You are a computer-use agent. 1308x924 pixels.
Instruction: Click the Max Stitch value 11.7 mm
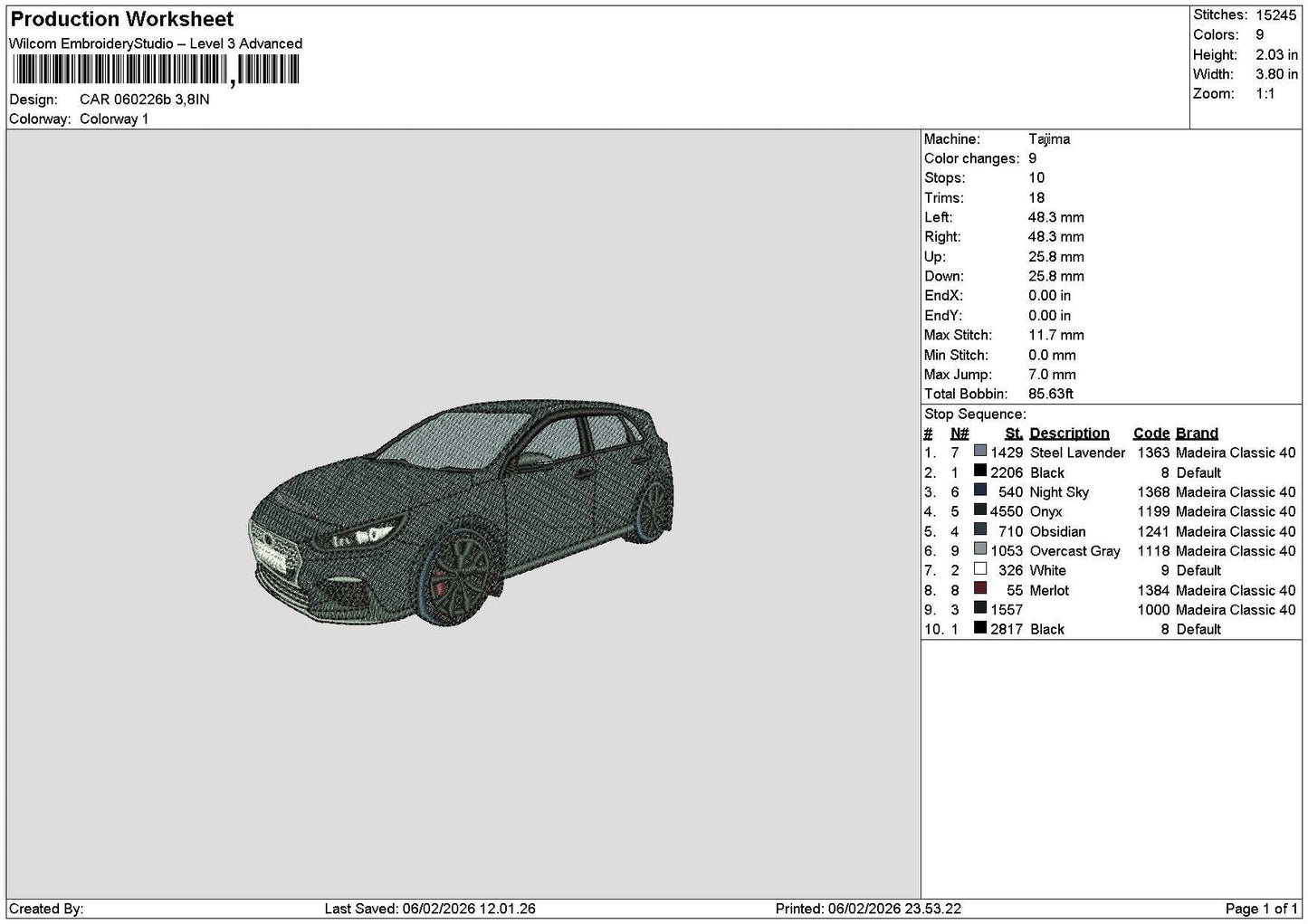pos(1056,335)
